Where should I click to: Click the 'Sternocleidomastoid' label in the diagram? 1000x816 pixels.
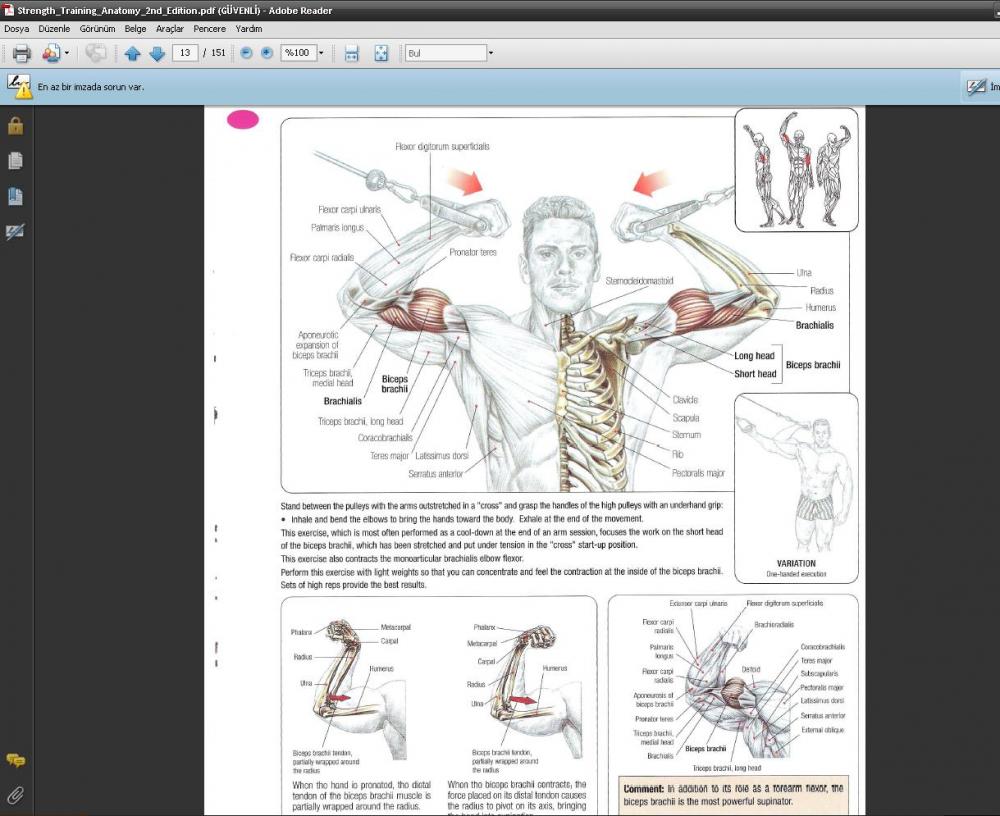coord(639,281)
